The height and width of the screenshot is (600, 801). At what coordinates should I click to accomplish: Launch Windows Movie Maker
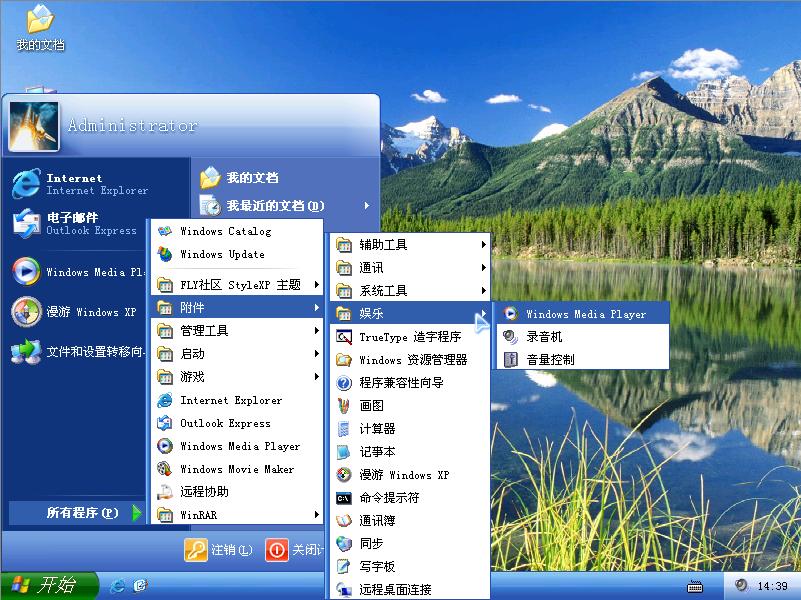coord(237,469)
